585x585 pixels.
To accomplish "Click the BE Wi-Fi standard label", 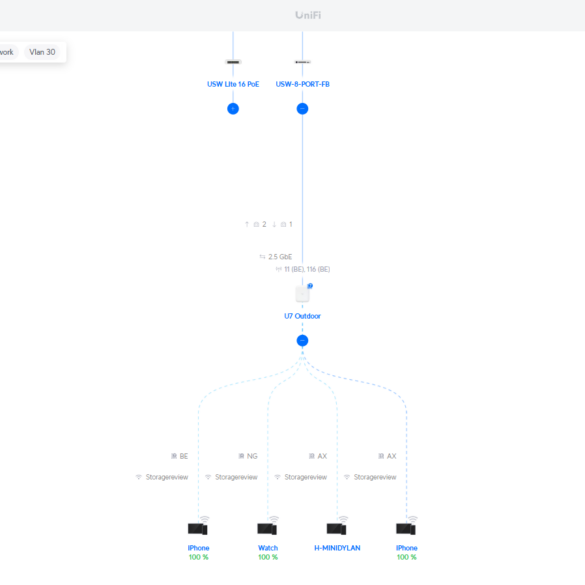I will tap(179, 456).
